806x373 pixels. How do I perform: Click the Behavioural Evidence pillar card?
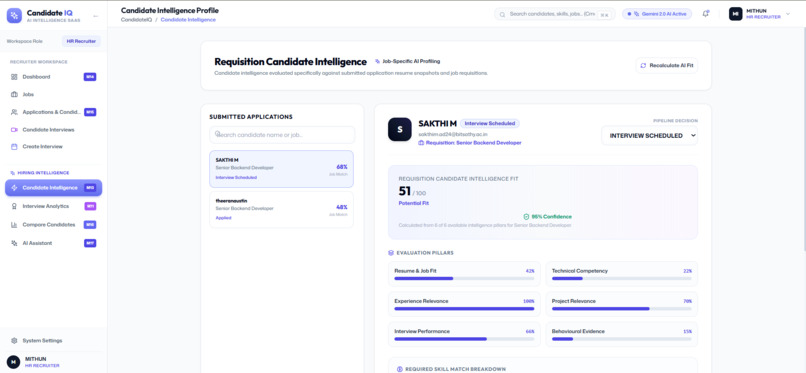(621, 334)
